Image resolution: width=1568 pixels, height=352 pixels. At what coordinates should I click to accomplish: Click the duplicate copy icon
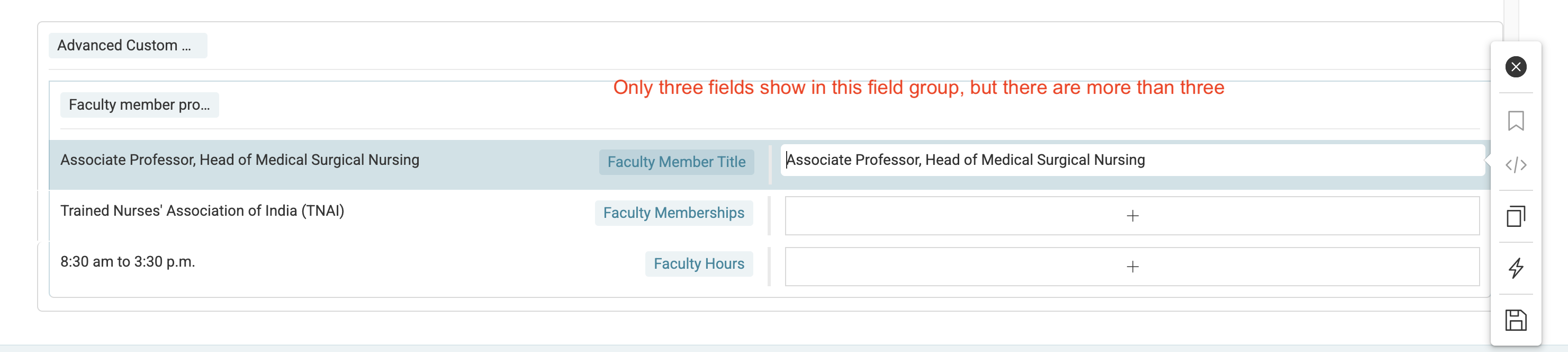click(x=1516, y=217)
